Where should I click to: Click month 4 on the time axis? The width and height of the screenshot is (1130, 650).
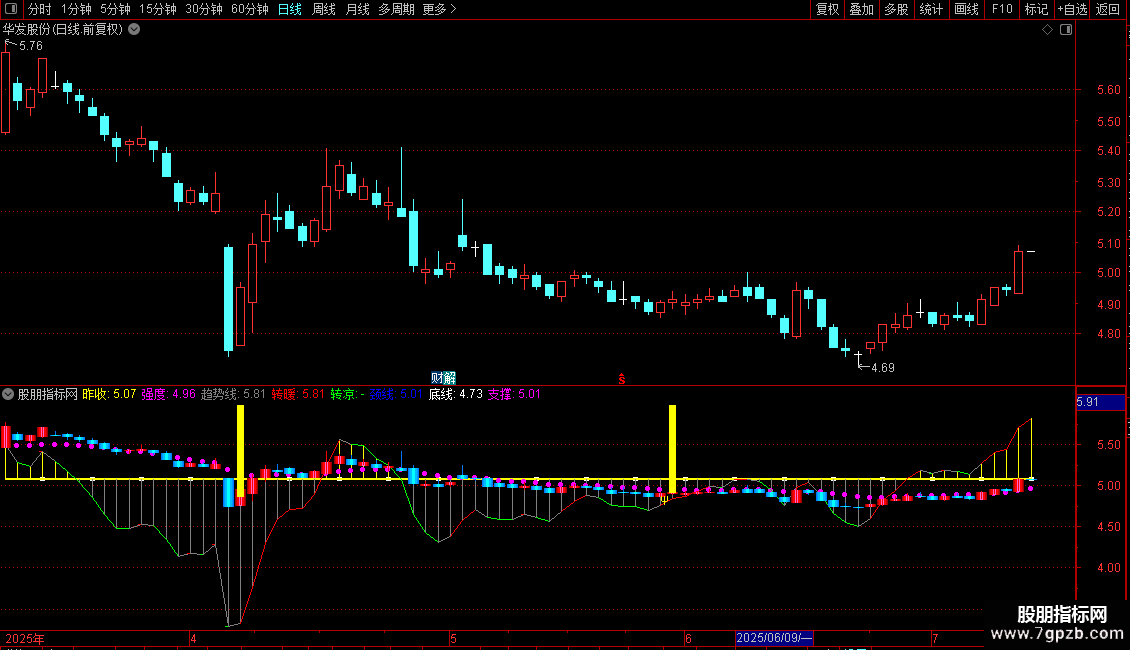[193, 638]
